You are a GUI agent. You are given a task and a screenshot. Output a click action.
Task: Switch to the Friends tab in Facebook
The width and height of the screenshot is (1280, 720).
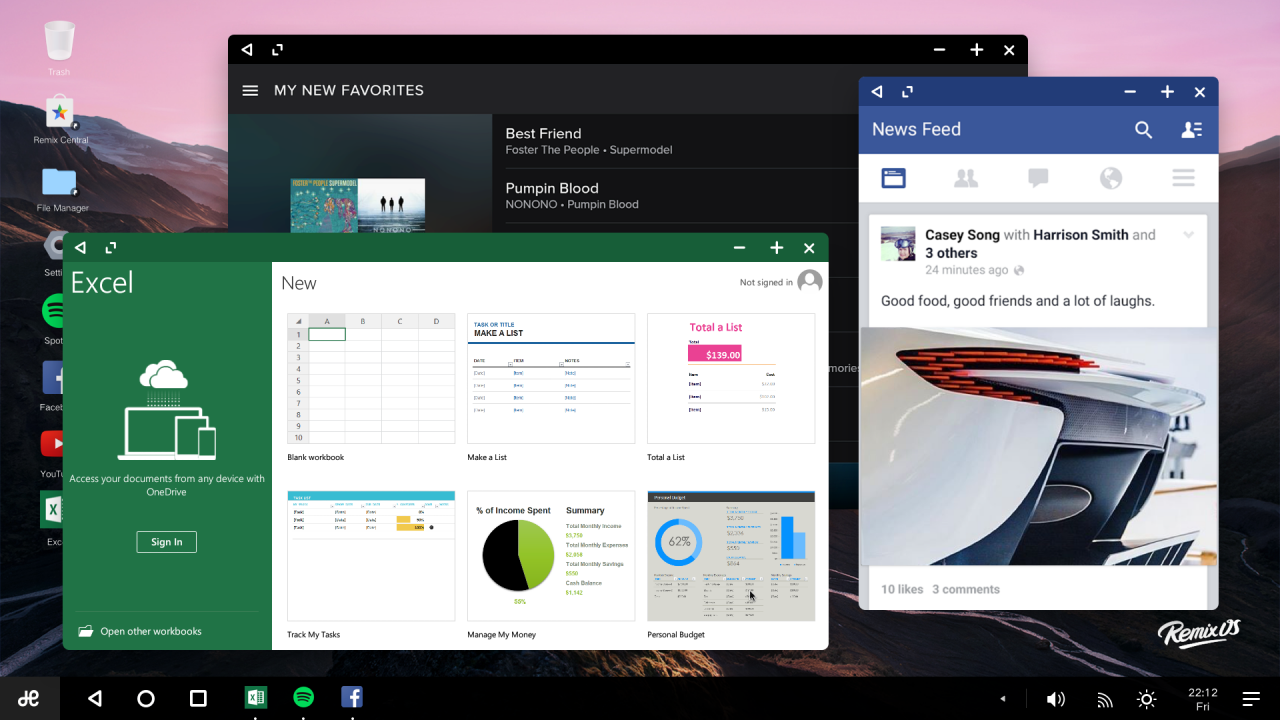click(965, 177)
